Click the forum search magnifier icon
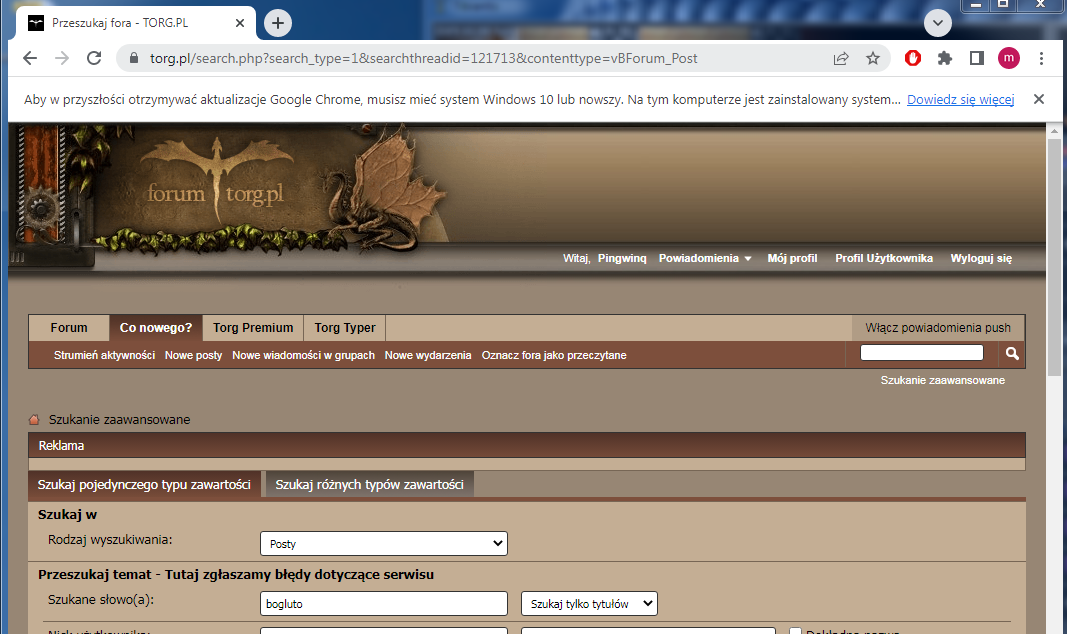 click(x=1011, y=354)
